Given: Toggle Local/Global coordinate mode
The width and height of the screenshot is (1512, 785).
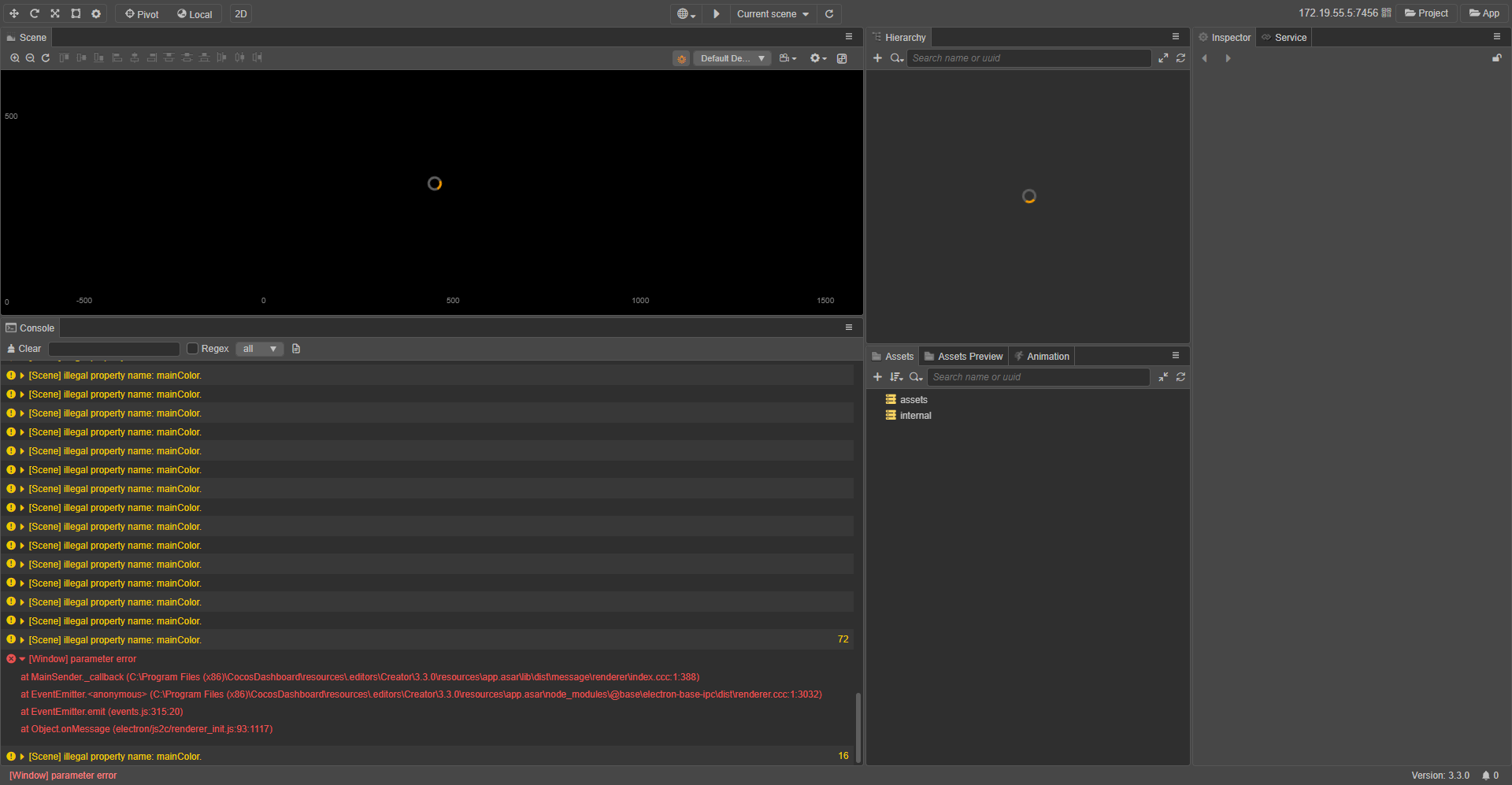Looking at the screenshot, I should (195, 13).
